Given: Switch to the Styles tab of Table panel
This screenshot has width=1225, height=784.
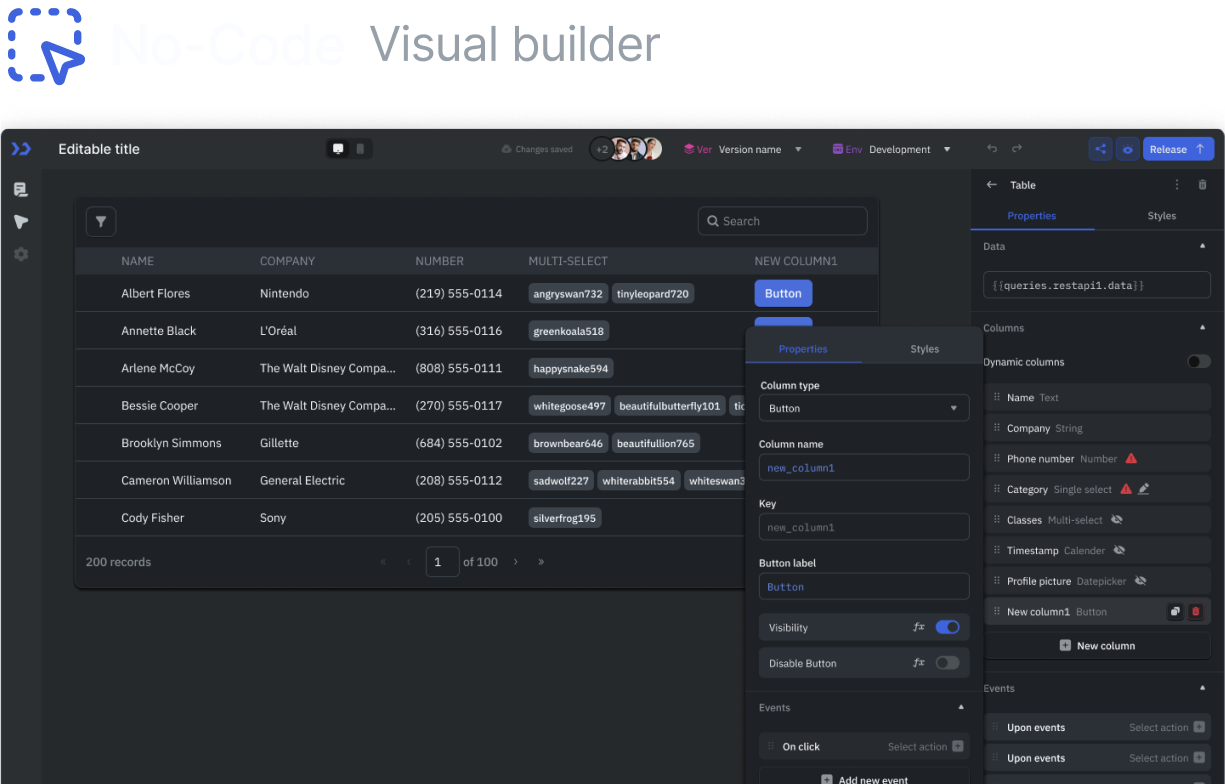Looking at the screenshot, I should 1161,216.
